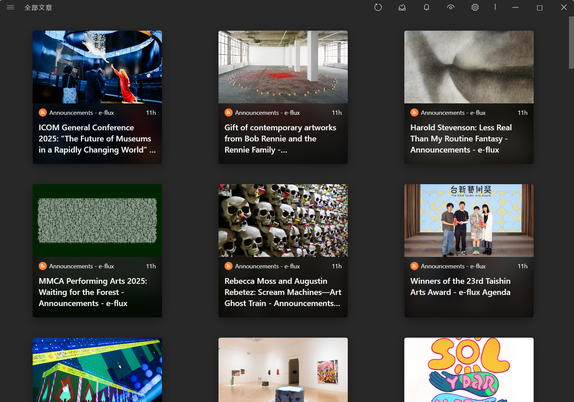Click the mark all read envelope icon
The width and height of the screenshot is (574, 402).
click(402, 7)
